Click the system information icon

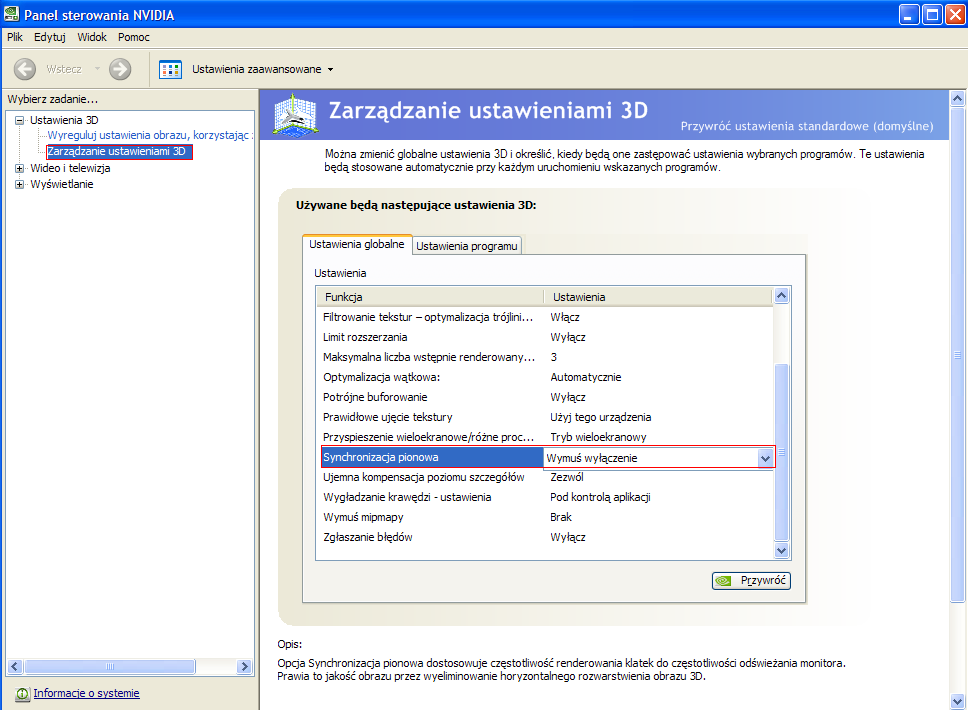click(x=22, y=694)
